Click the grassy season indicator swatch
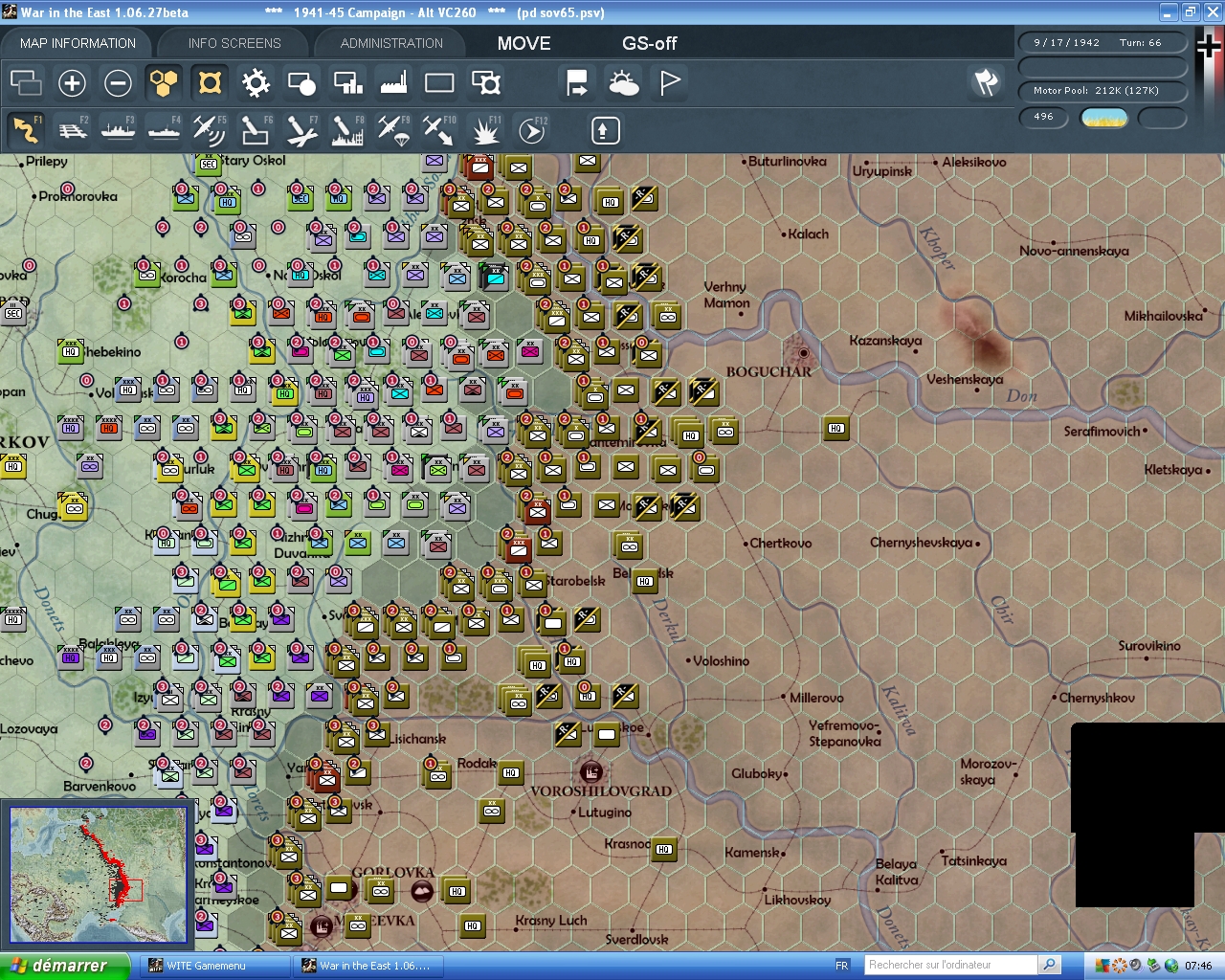This screenshot has width=1225, height=980. point(1104,117)
